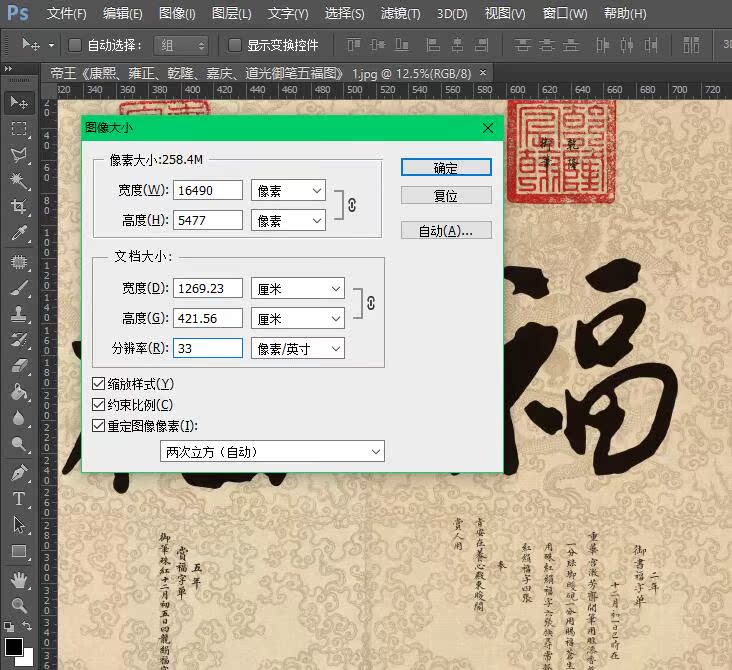Open Move tool preset picker arrow
Screen dimensions: 732x670
[51, 45]
